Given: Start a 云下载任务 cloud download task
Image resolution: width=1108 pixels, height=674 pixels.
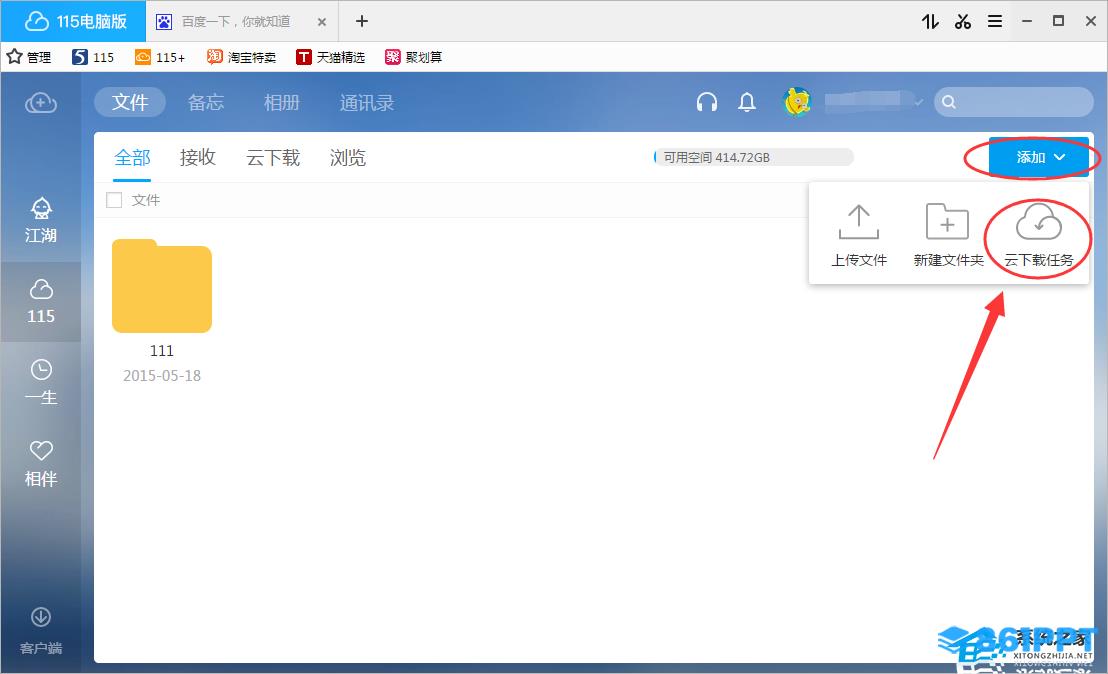Looking at the screenshot, I should pos(1038,236).
